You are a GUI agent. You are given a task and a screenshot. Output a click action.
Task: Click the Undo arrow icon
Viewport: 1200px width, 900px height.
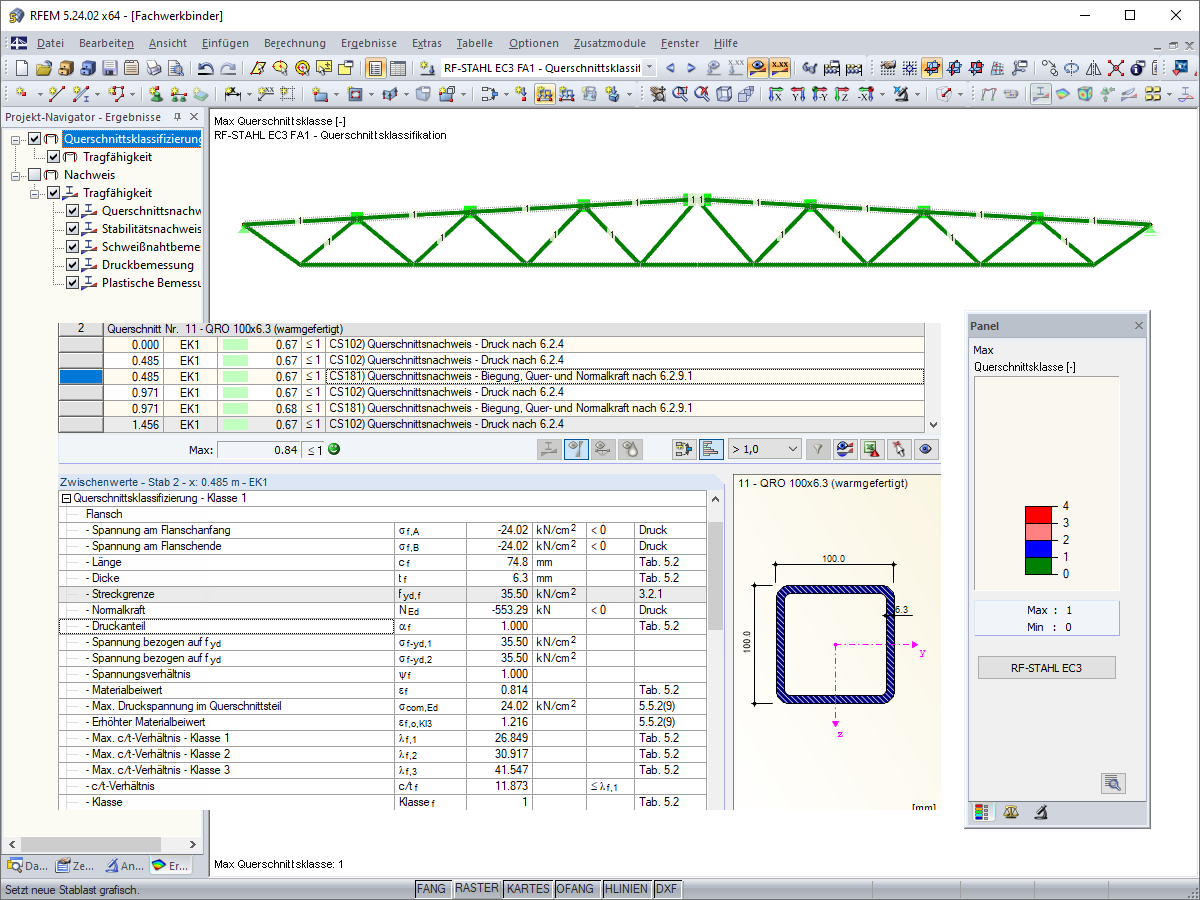pos(205,68)
